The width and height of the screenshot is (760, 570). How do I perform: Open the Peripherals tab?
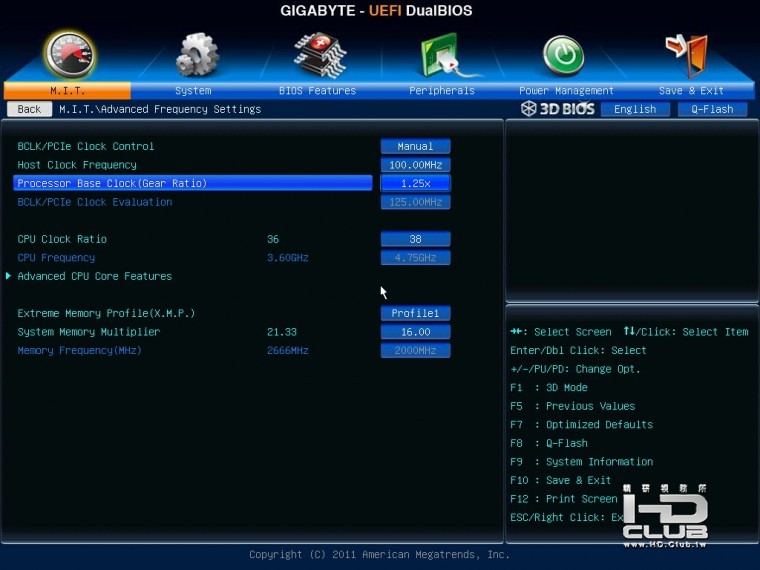tap(442, 91)
